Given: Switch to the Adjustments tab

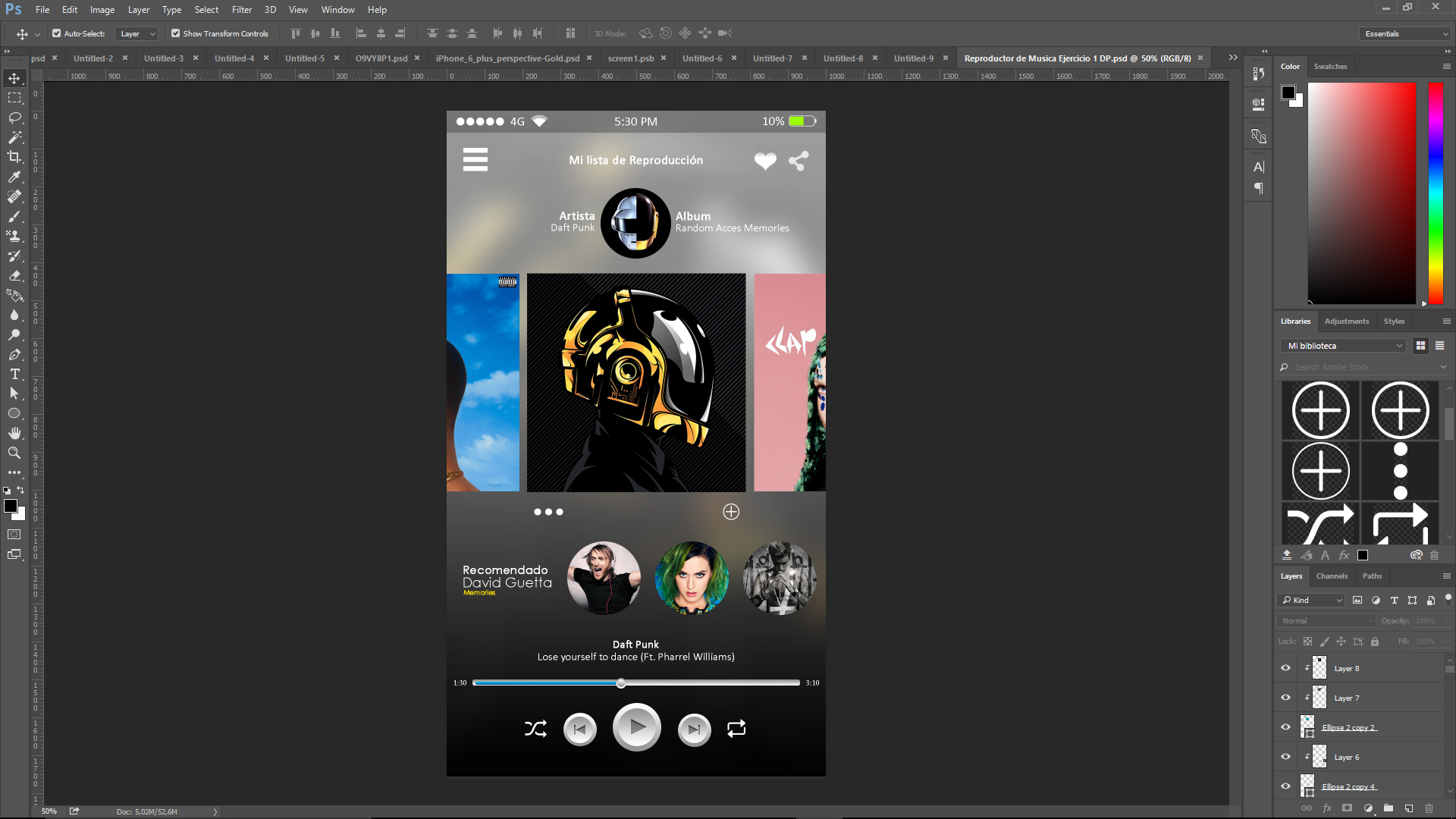Looking at the screenshot, I should [x=1347, y=322].
